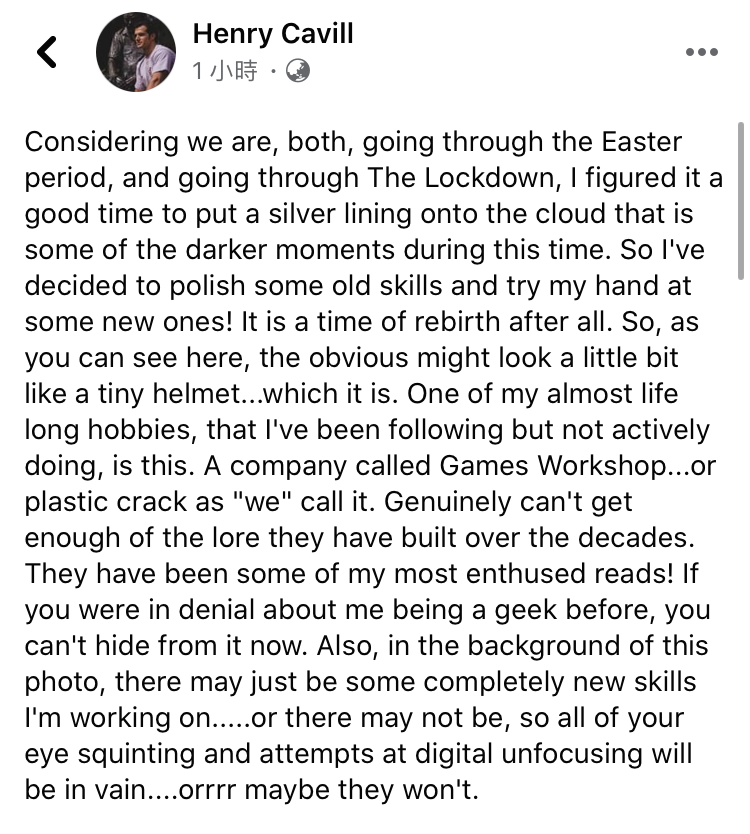Open the three-dot post options menu
The width and height of the screenshot is (750, 834).
click(x=702, y=52)
